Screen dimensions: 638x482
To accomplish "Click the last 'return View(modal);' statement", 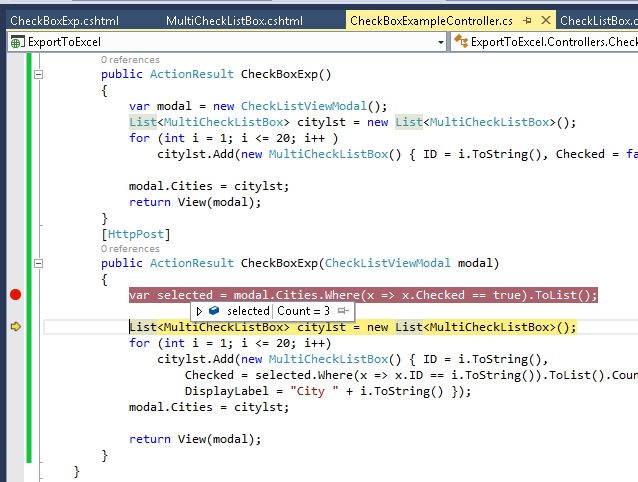I will [x=195, y=439].
